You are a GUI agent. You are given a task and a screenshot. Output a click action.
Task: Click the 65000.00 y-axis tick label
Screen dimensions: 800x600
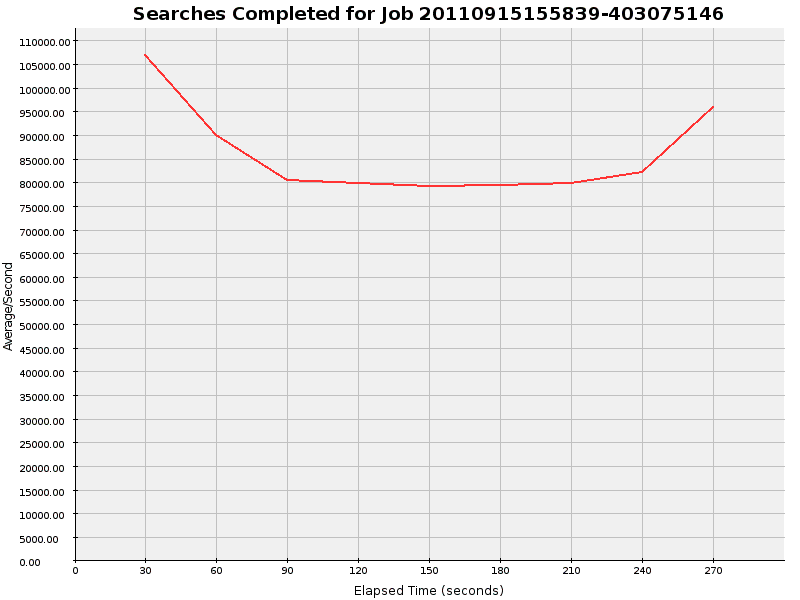point(44,255)
